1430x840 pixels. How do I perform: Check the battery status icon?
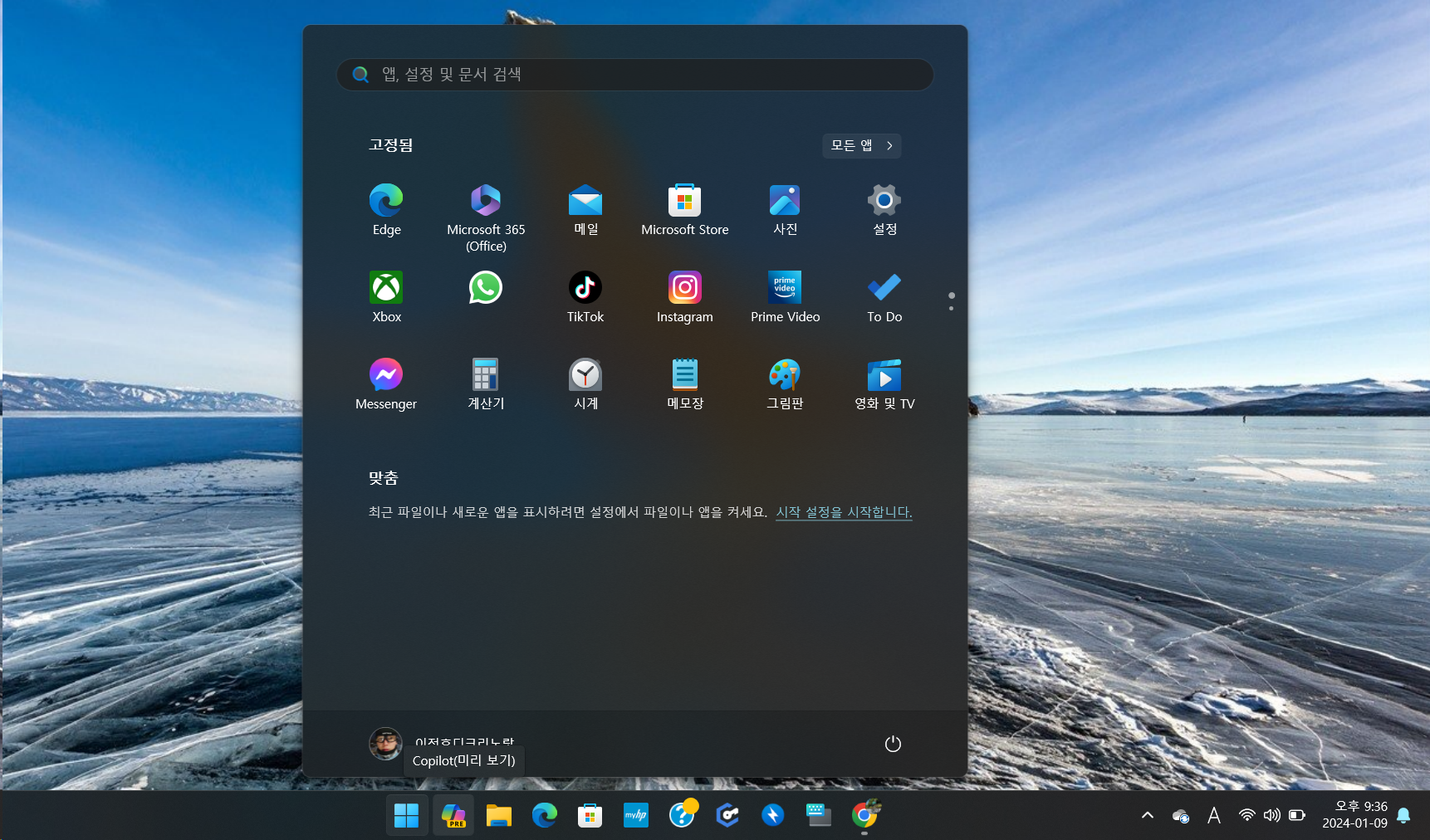click(1297, 815)
